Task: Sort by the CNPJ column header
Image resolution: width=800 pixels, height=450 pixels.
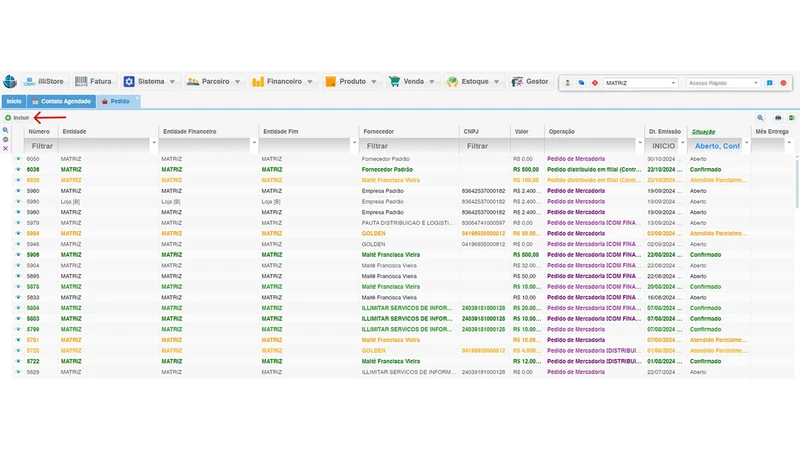Action: [x=471, y=132]
